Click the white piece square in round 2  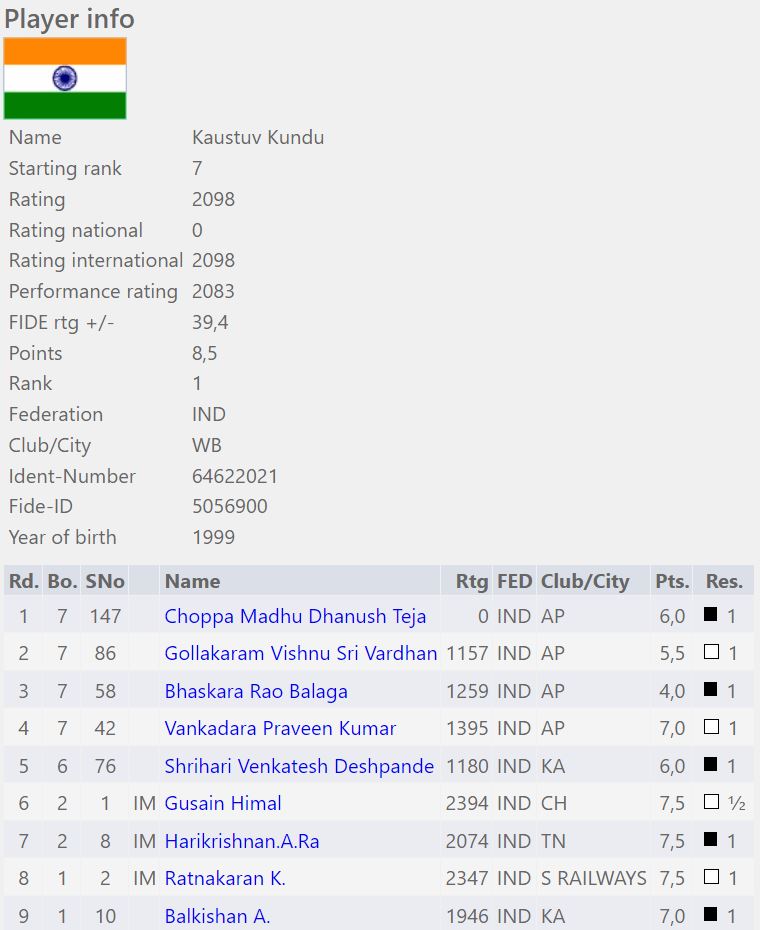pyautogui.click(x=711, y=652)
